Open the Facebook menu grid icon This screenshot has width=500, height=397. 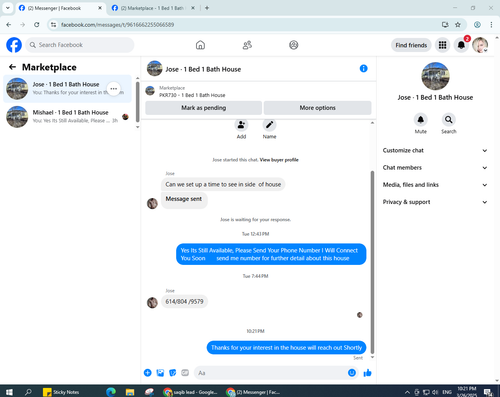point(442,45)
